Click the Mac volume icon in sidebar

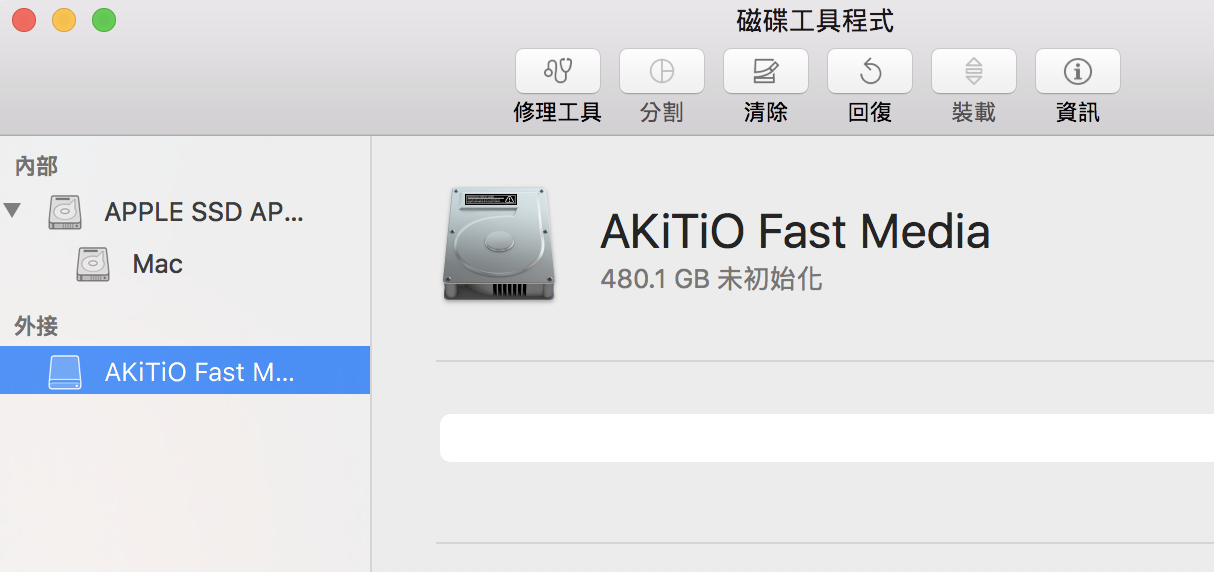click(x=93, y=264)
